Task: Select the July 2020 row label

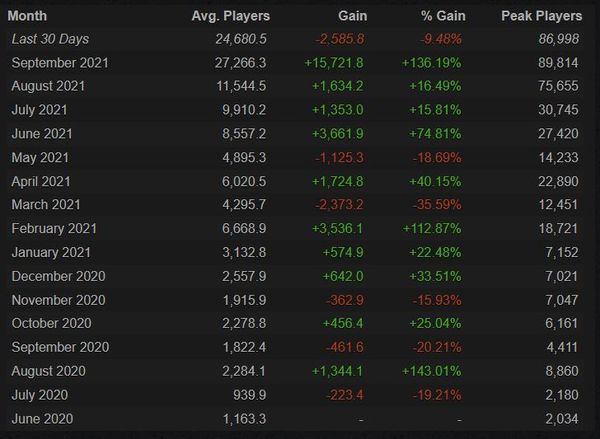Action: [40, 395]
